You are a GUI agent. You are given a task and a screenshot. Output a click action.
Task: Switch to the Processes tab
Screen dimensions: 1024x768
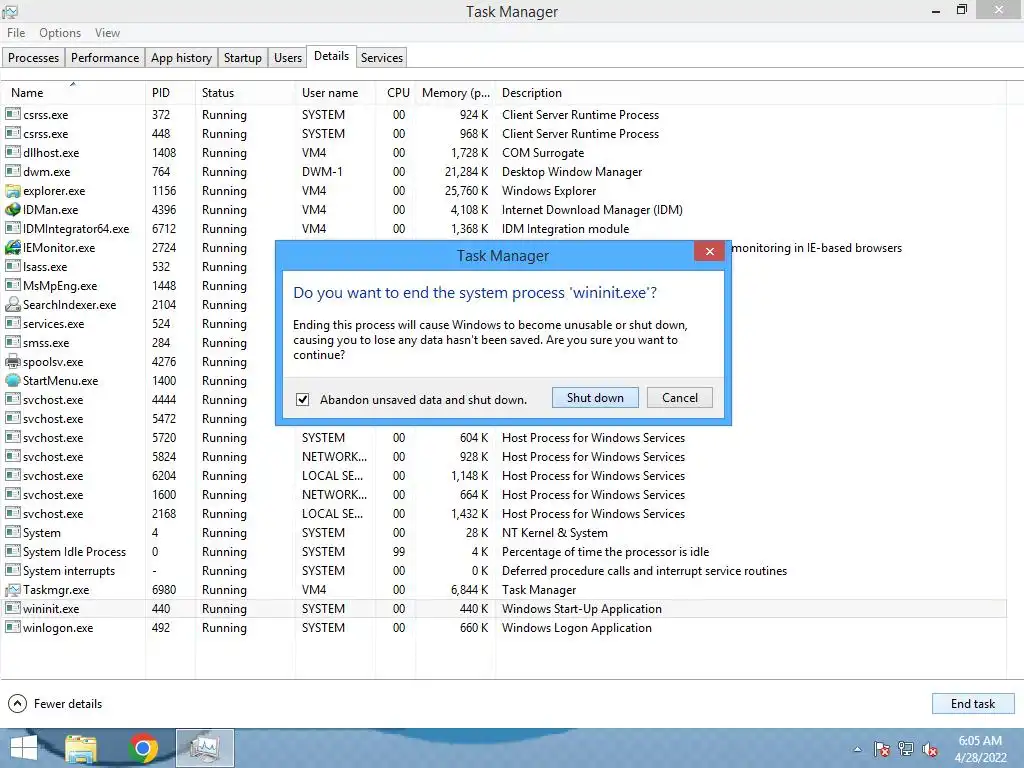tap(33, 57)
